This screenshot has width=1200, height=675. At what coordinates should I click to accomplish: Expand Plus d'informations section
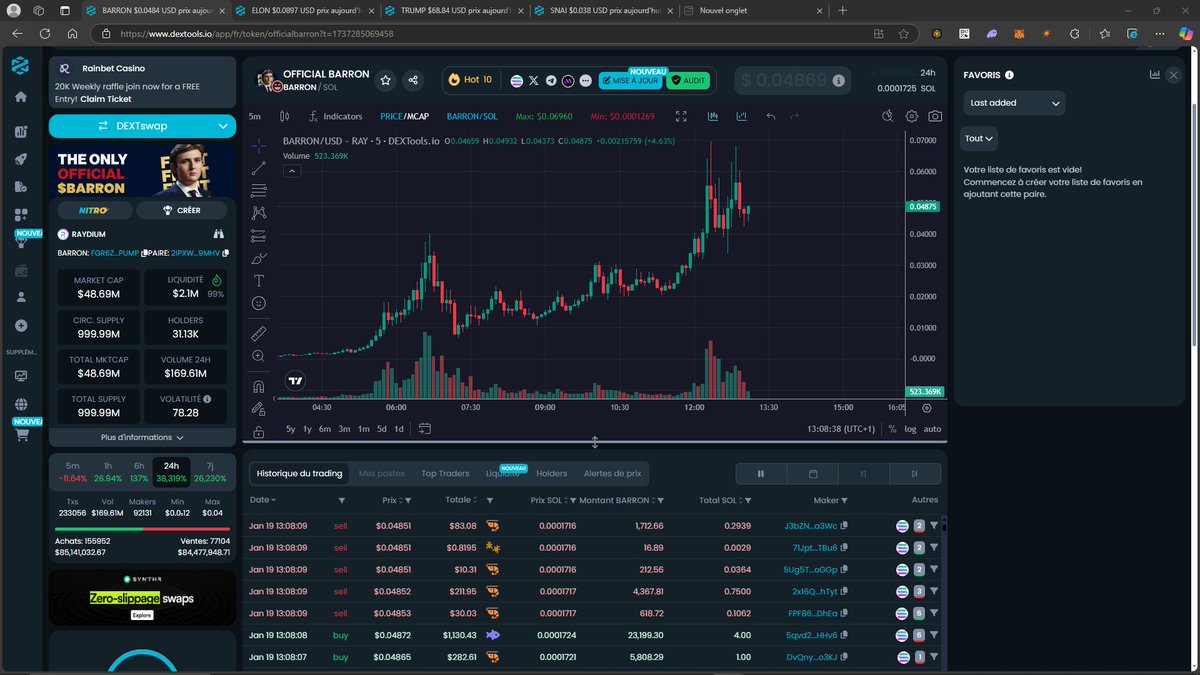[142, 437]
